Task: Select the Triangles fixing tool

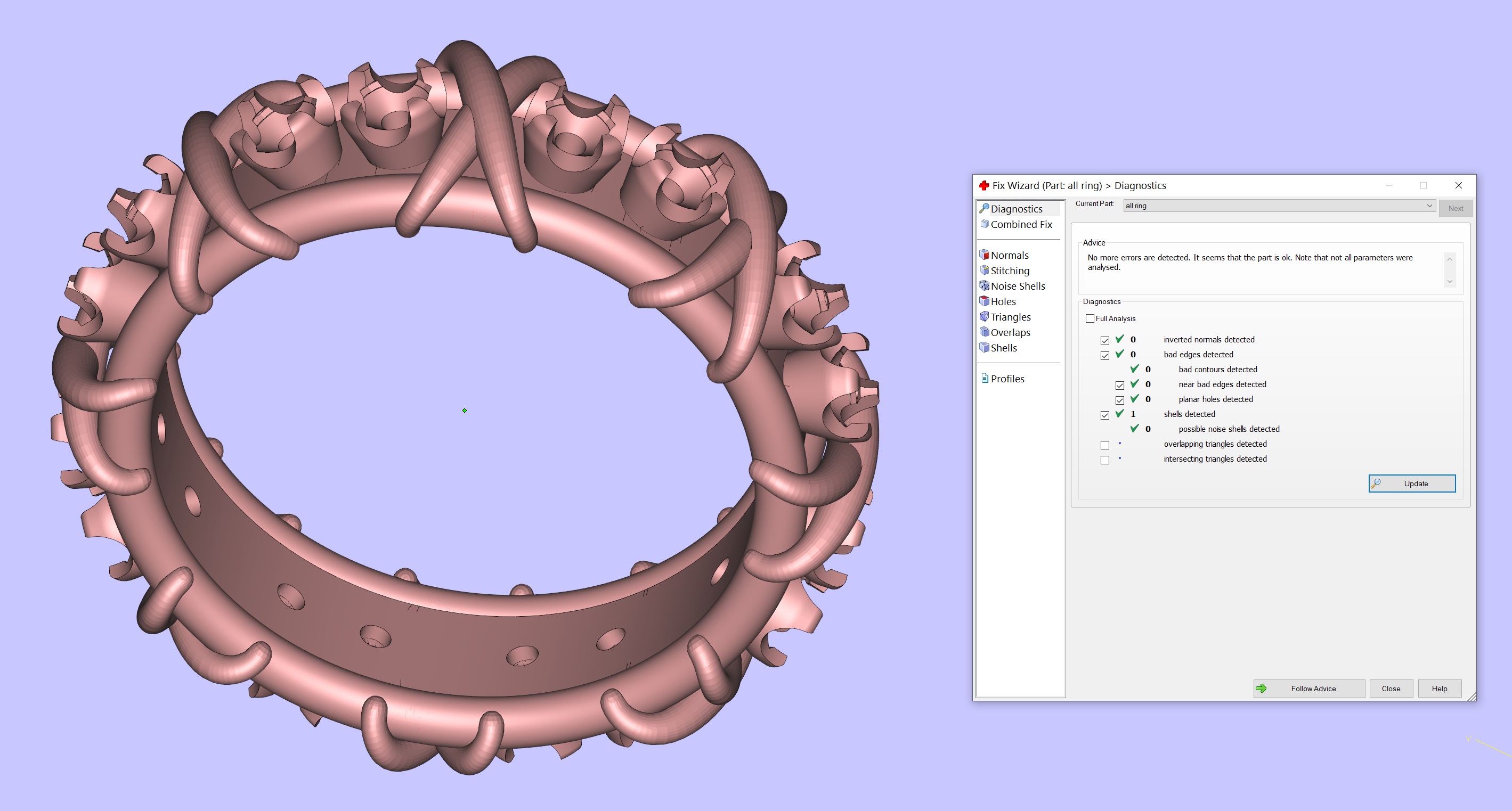Action: (x=1011, y=317)
